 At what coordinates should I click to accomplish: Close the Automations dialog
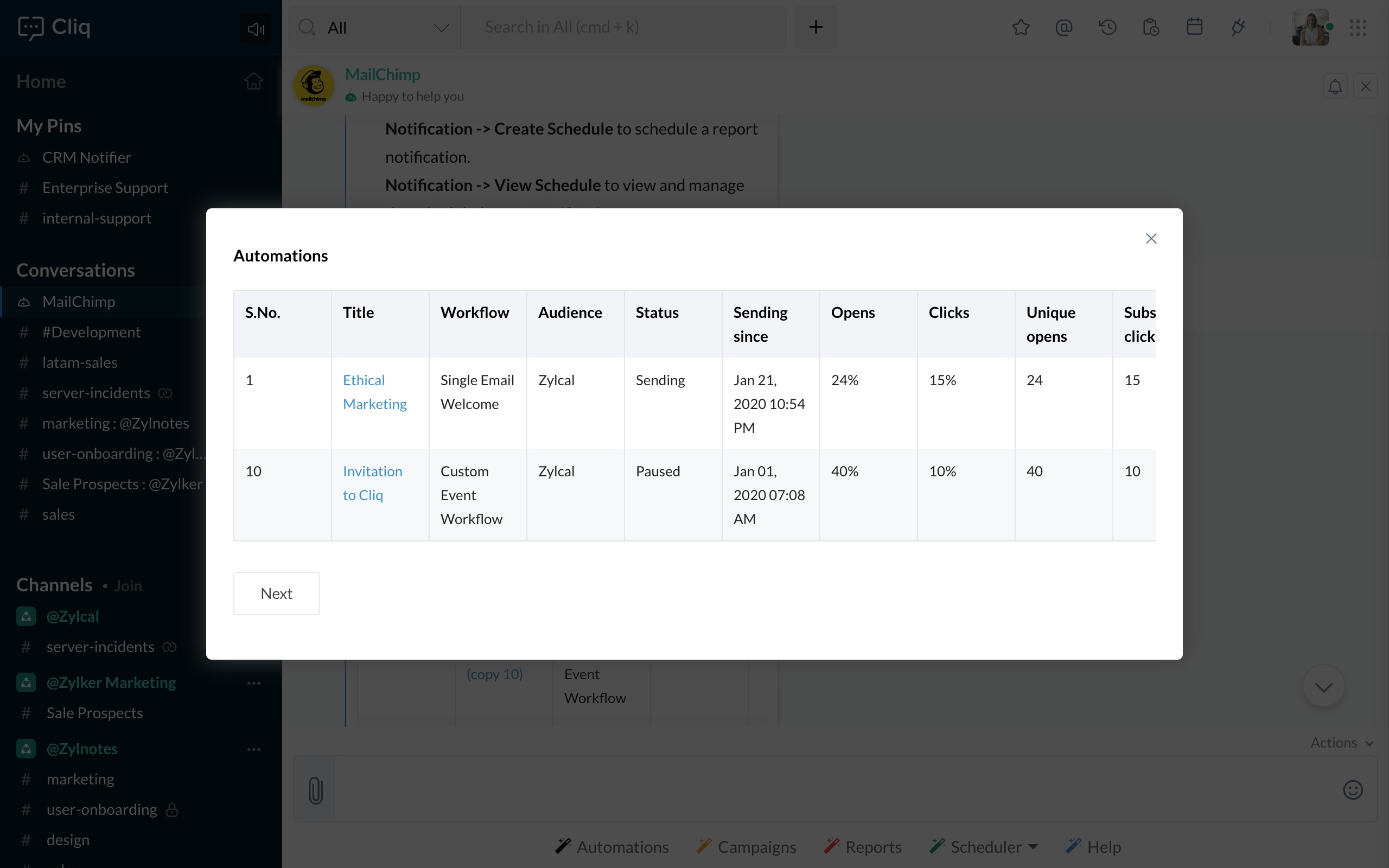tap(1151, 239)
